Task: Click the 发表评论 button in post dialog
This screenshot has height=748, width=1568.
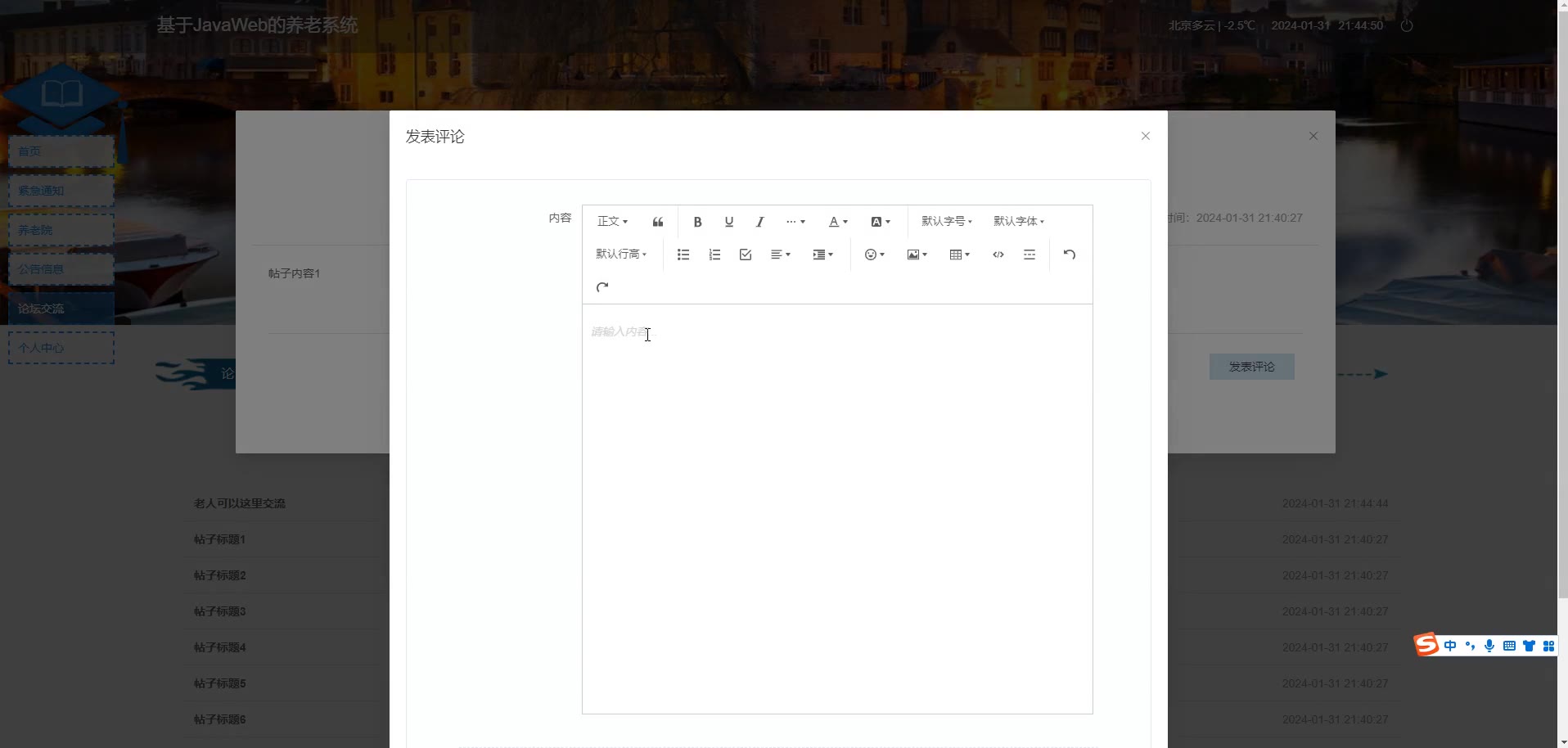Action: click(1252, 367)
